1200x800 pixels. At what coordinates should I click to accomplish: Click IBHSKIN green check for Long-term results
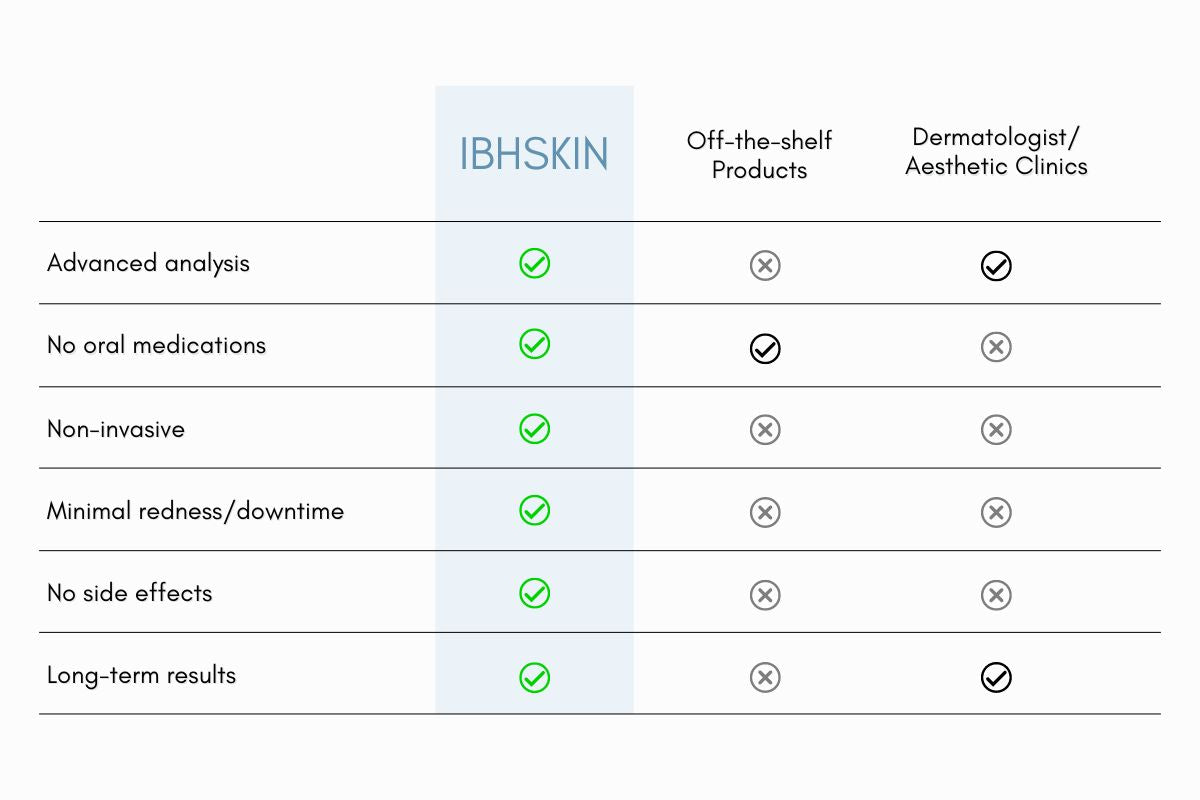[x=535, y=677]
